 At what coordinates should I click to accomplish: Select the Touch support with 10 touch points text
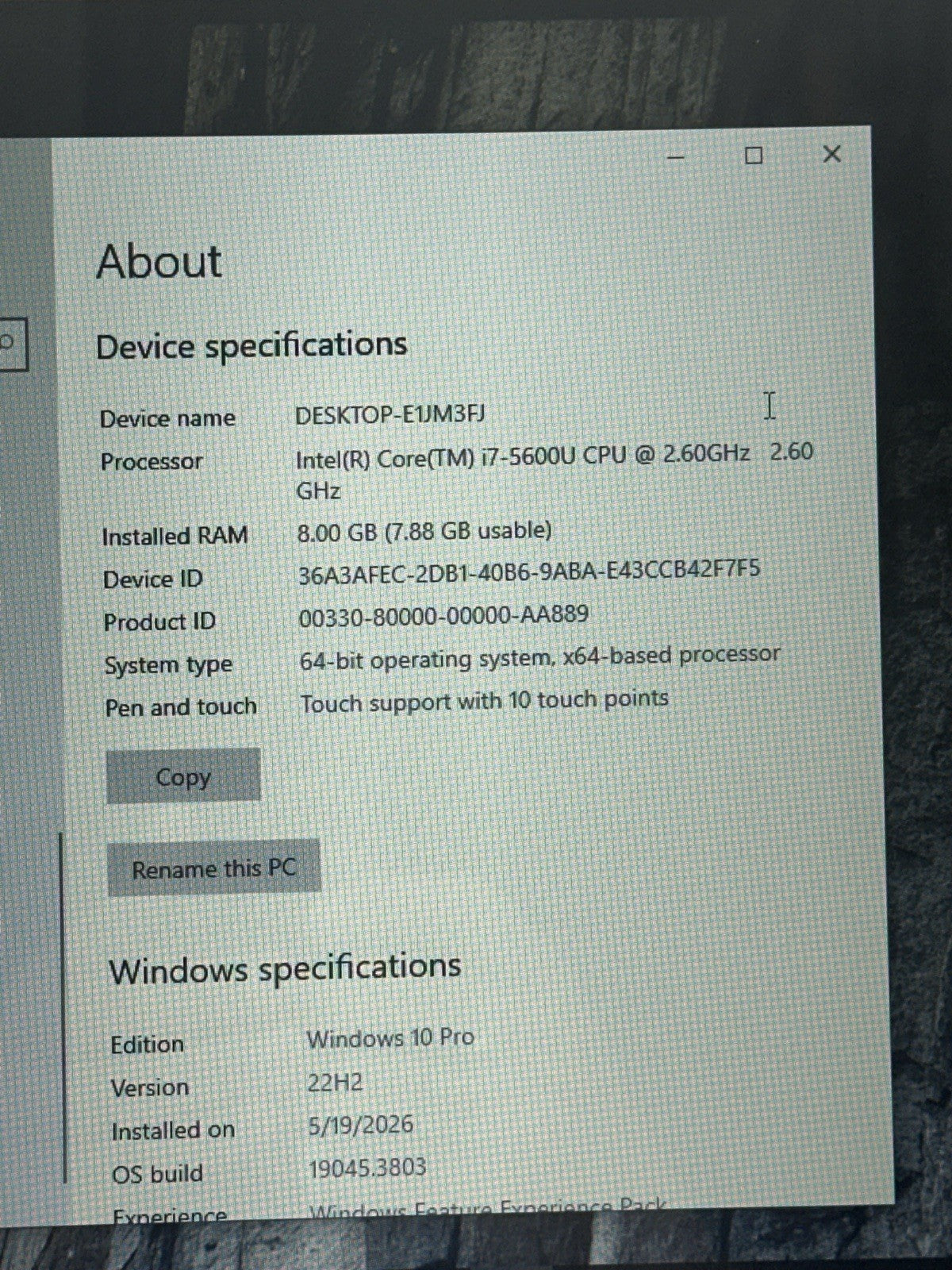click(484, 702)
